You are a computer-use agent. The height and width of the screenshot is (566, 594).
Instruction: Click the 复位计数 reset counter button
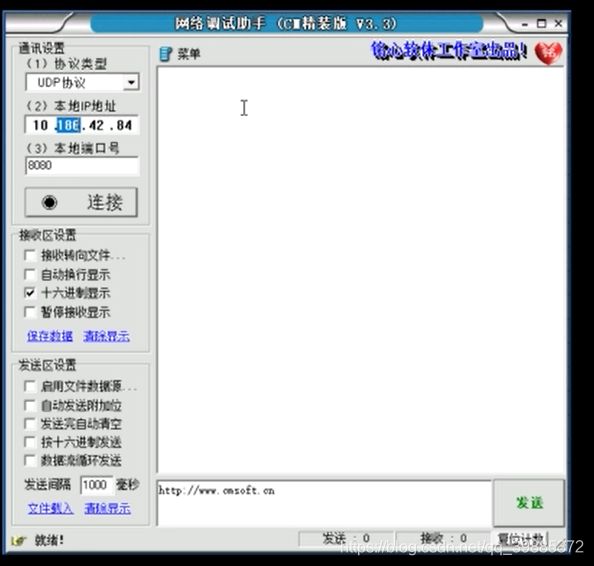click(x=521, y=539)
